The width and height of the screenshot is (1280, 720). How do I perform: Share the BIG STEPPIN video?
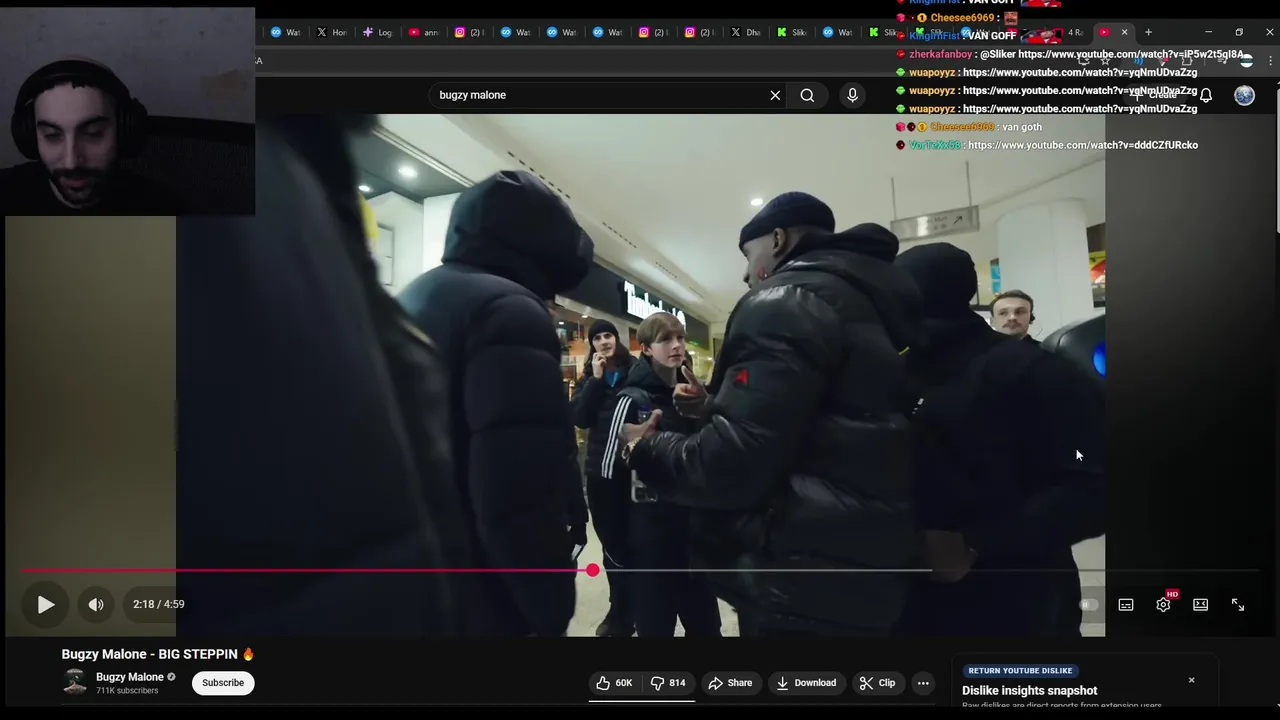pyautogui.click(x=730, y=683)
